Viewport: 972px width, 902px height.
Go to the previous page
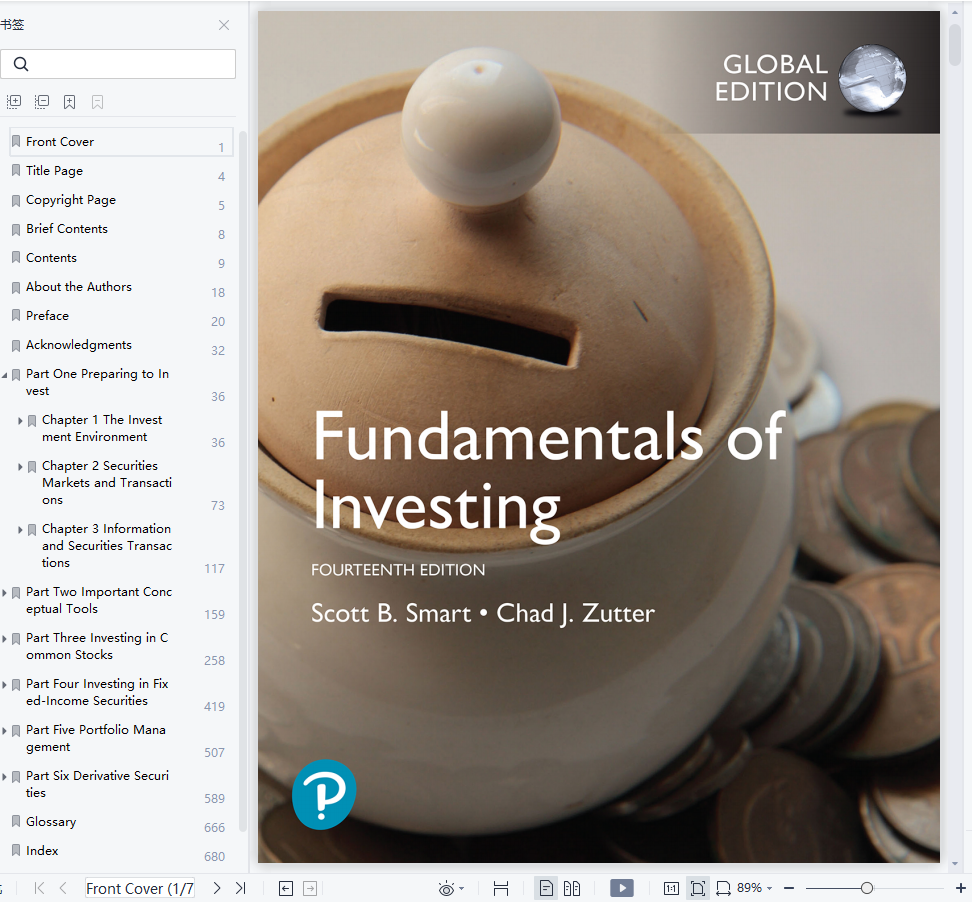pyautogui.click(x=63, y=888)
